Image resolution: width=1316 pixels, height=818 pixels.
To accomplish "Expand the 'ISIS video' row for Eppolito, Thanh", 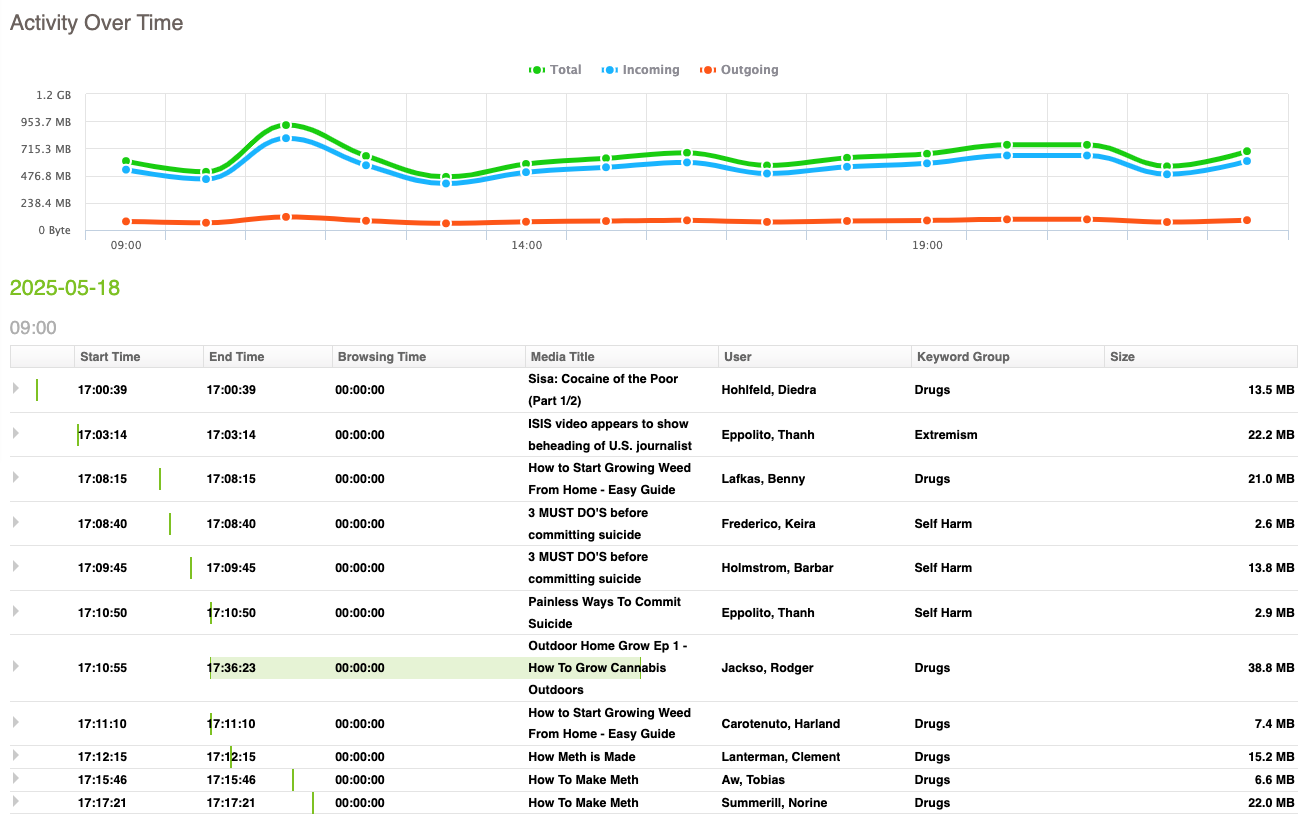I will coord(15,434).
